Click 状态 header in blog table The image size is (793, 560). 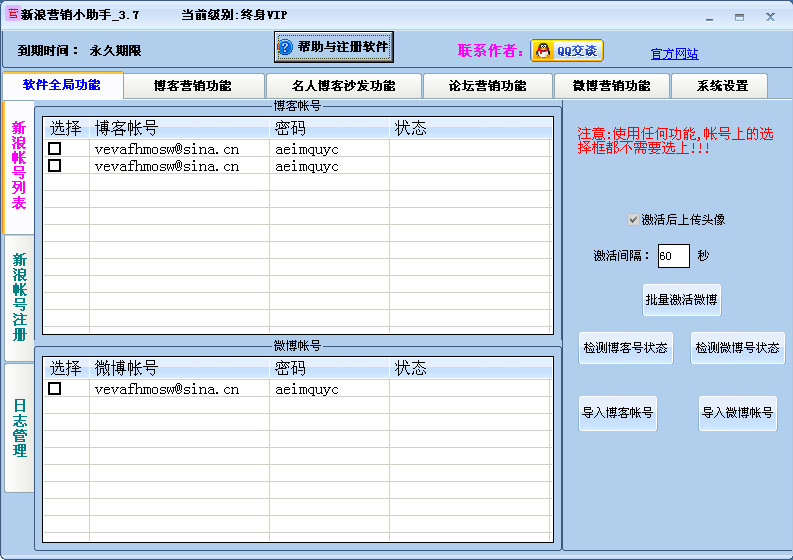470,128
